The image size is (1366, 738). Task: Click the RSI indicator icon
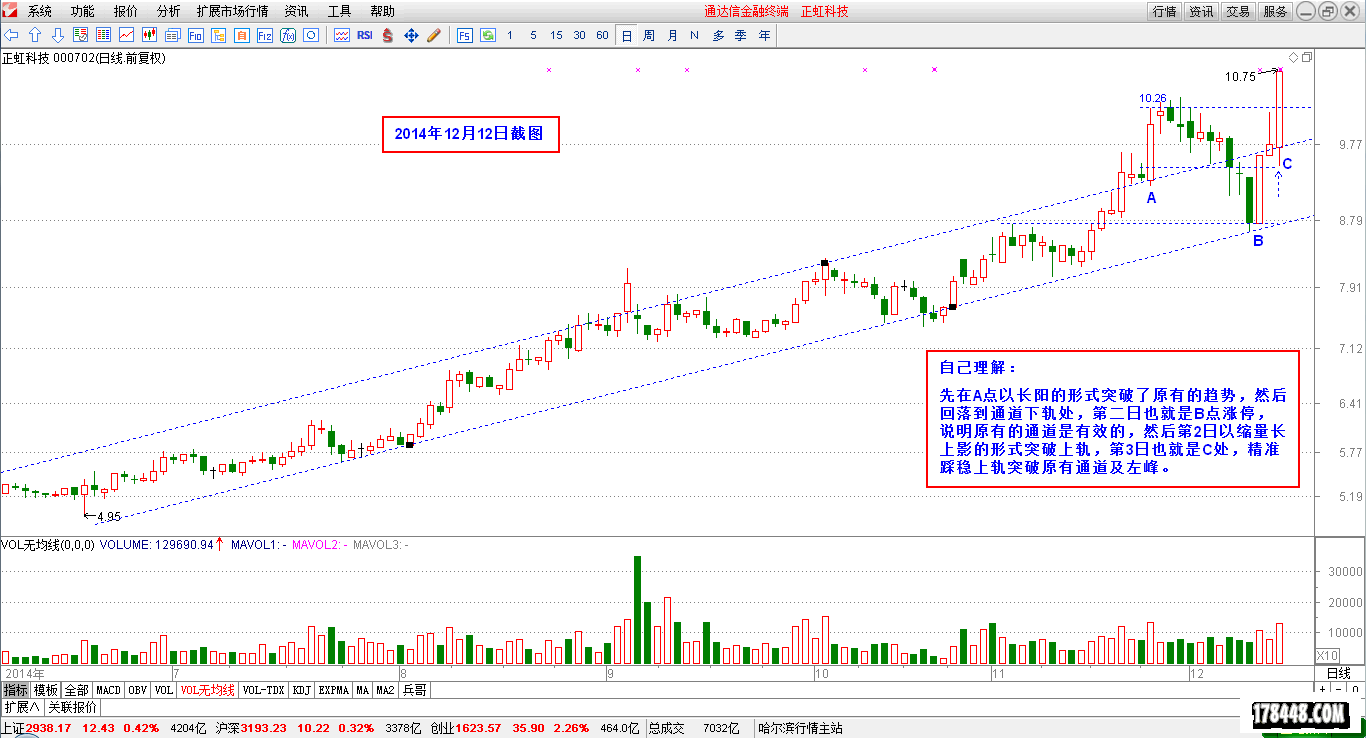click(365, 35)
